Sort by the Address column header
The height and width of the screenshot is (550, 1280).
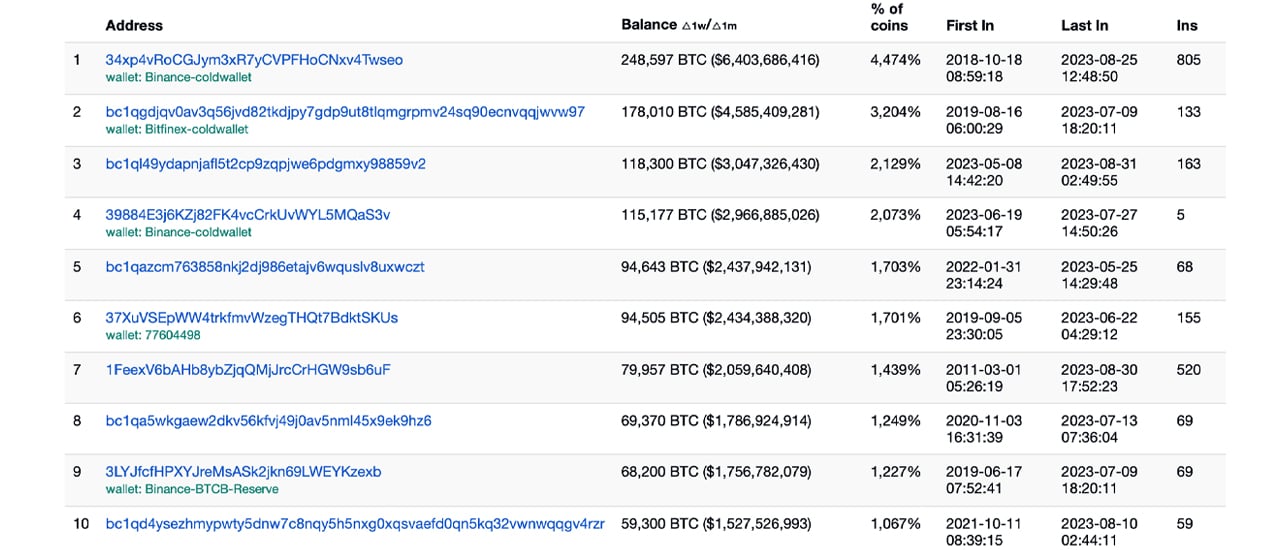(x=134, y=25)
